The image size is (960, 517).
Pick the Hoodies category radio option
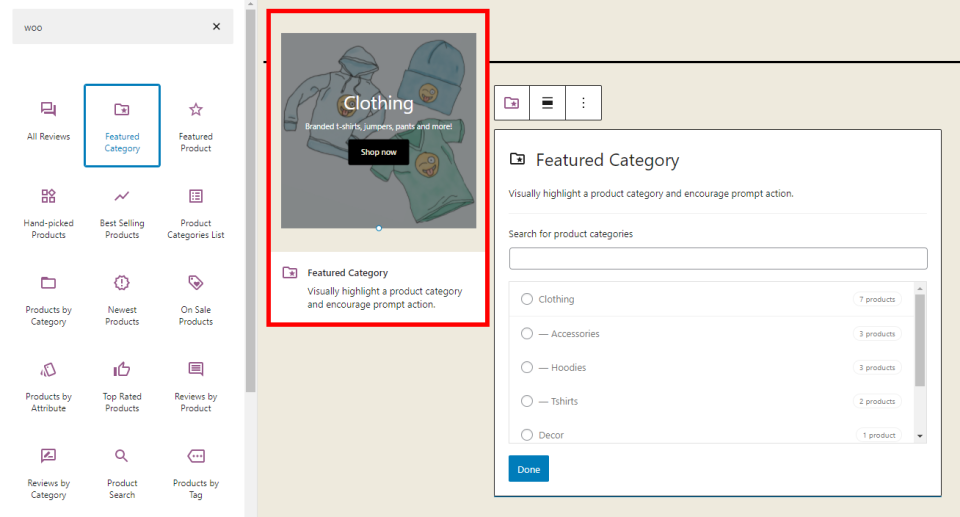coord(527,367)
